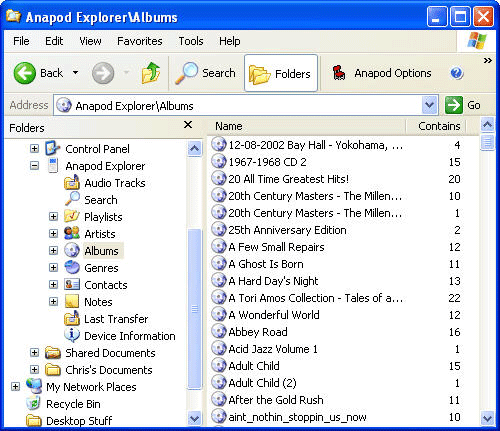Select the Anapod Explorer iPod icon

tap(53, 165)
